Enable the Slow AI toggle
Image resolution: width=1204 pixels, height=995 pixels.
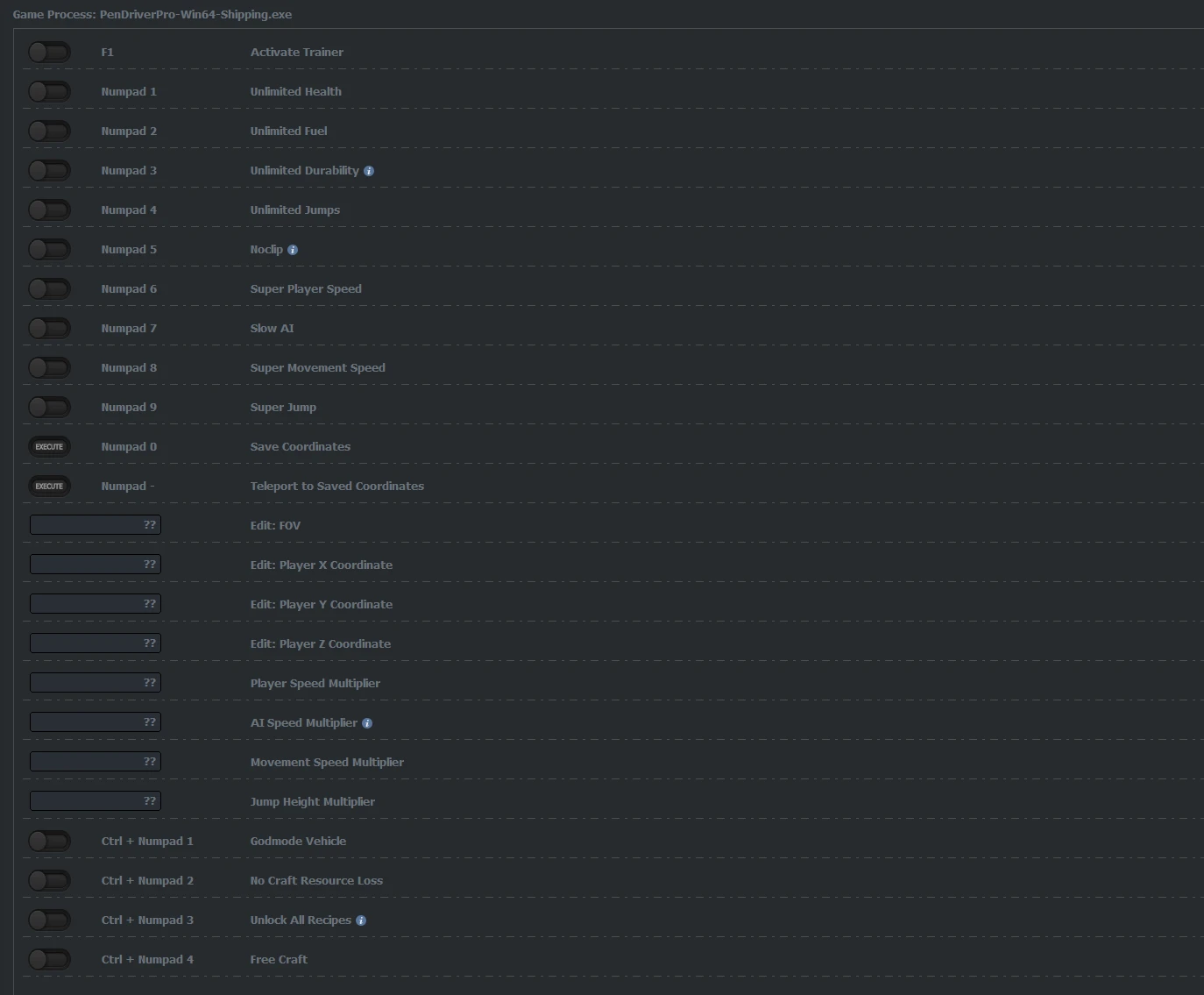(x=49, y=329)
